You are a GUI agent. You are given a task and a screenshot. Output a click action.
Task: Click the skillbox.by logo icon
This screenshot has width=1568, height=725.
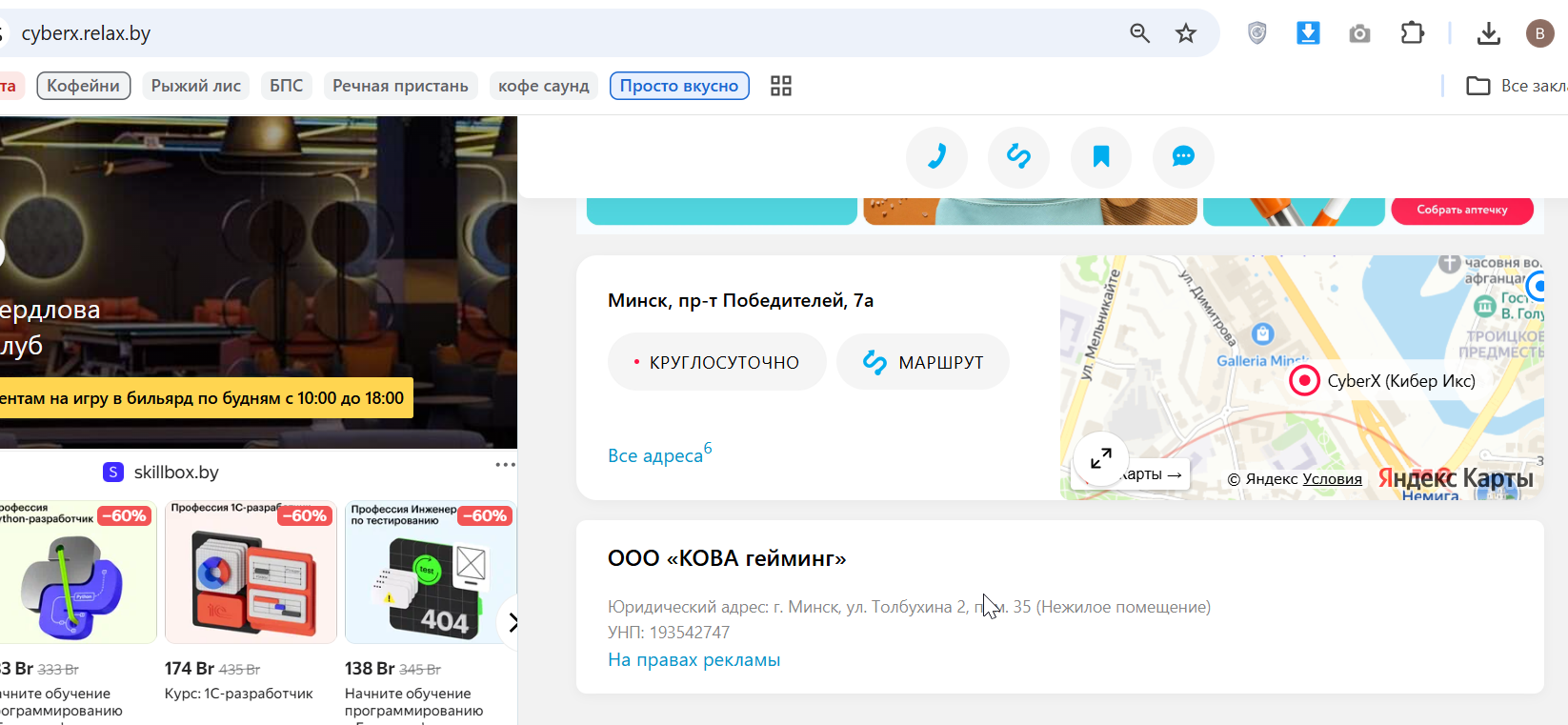click(113, 472)
